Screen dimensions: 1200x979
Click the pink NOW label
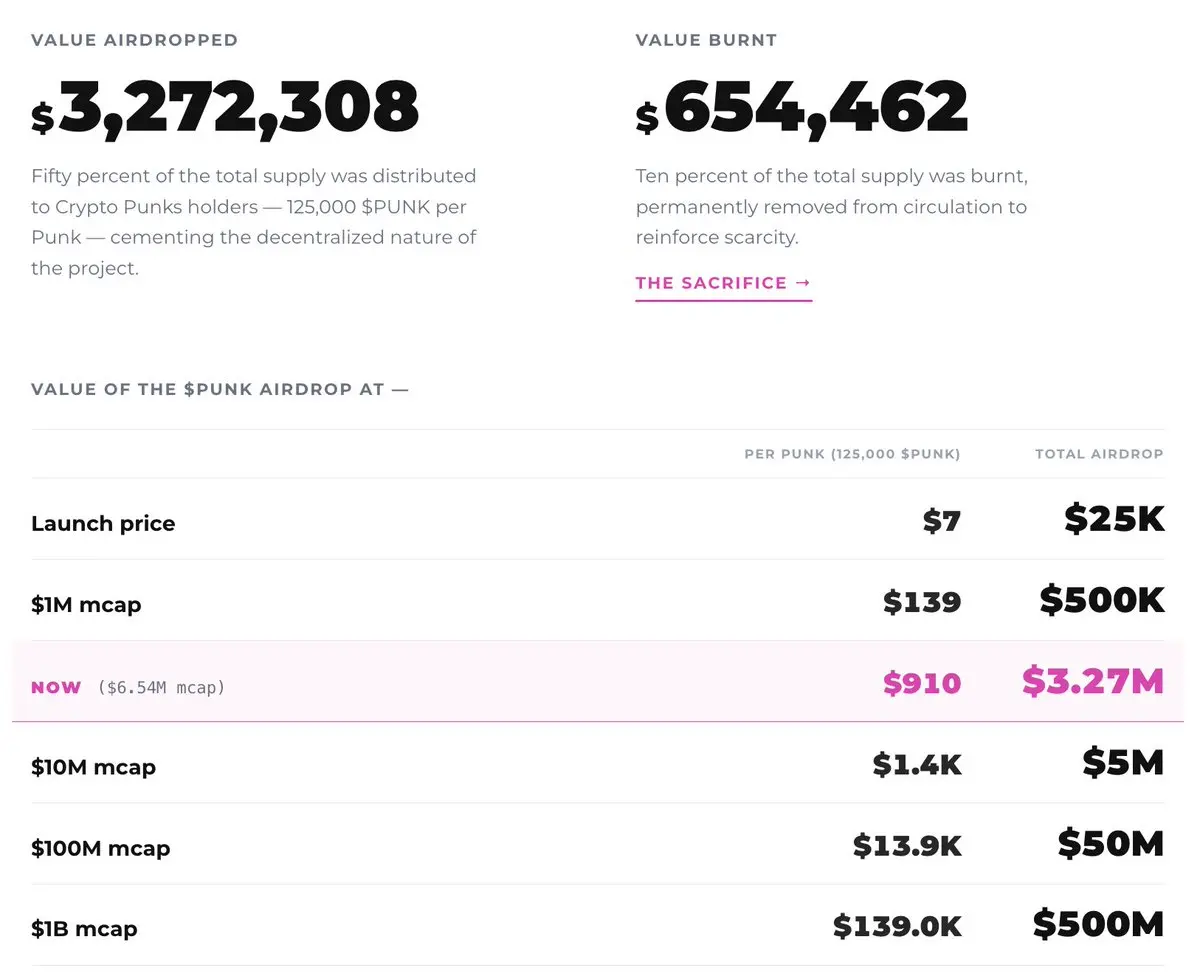click(x=56, y=688)
